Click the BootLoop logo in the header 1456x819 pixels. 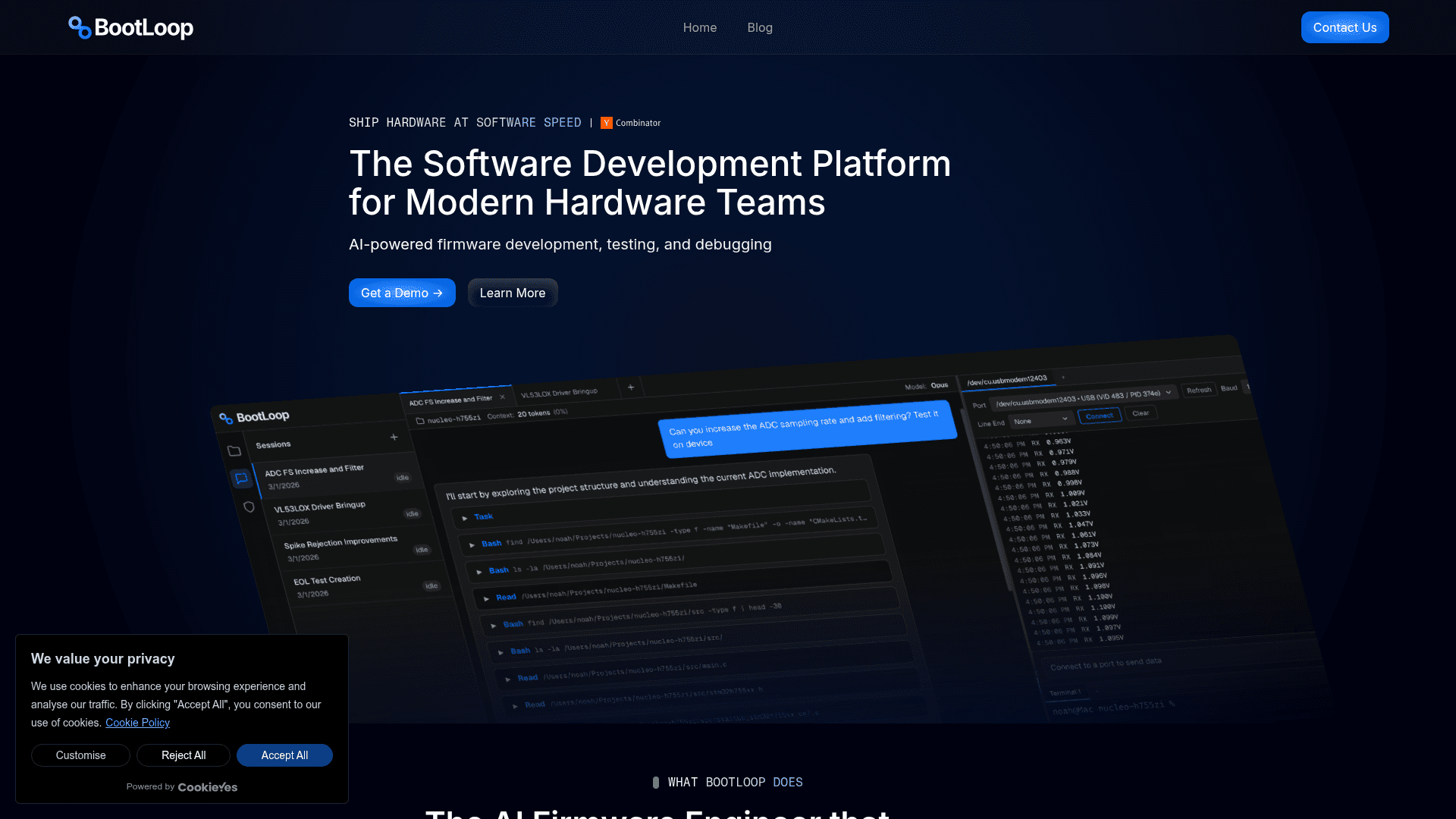pyautogui.click(x=130, y=28)
